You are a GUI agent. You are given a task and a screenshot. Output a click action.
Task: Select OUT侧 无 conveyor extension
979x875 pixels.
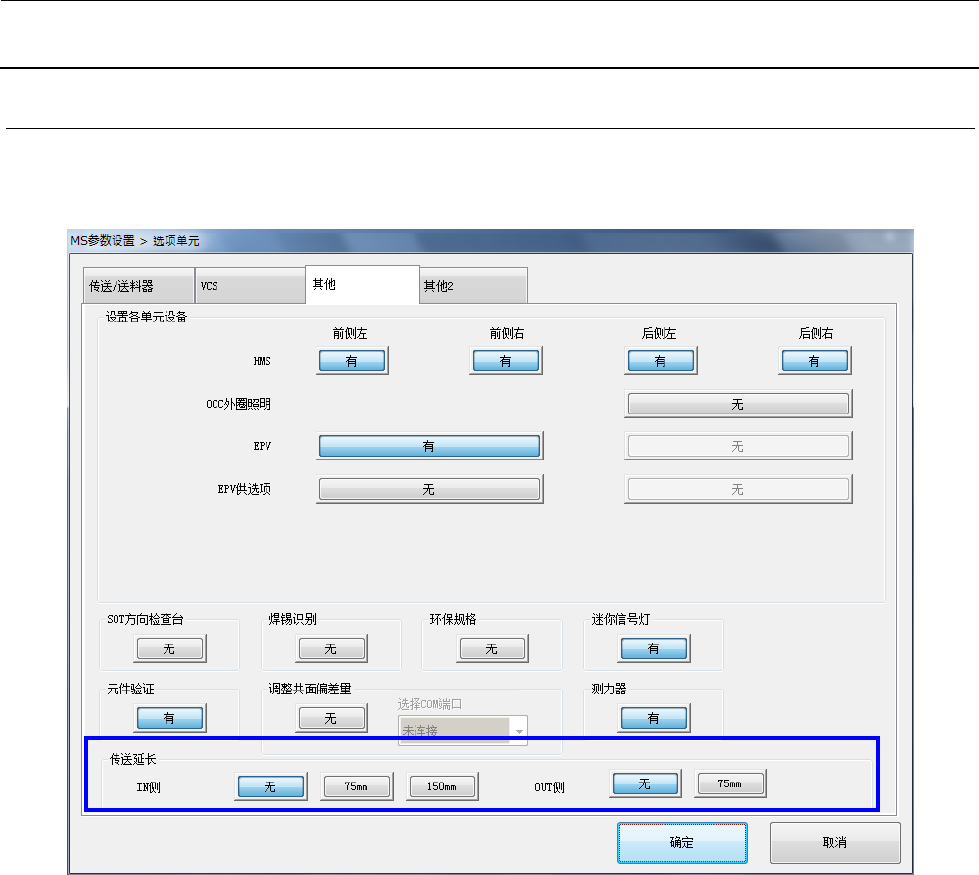(645, 783)
